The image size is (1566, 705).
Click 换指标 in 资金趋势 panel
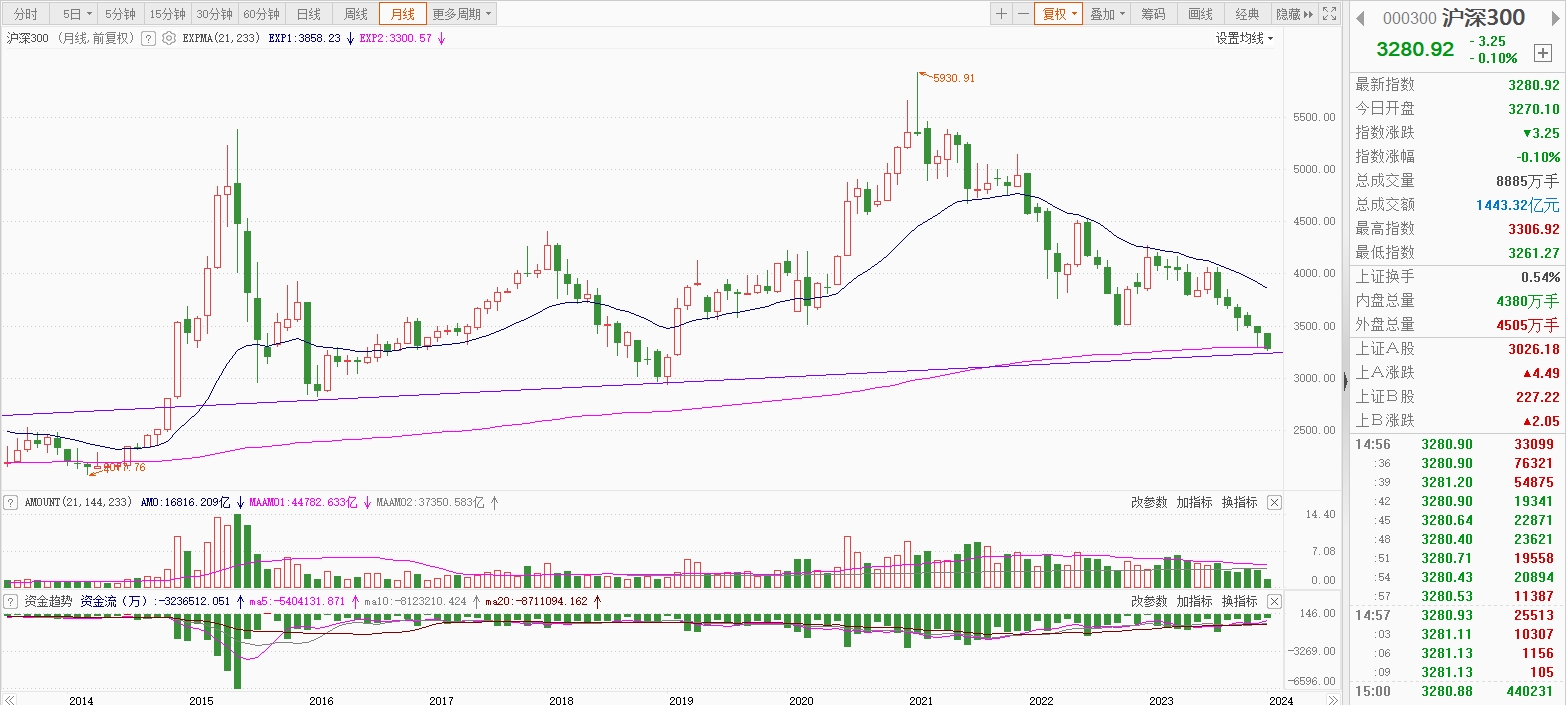point(1239,601)
